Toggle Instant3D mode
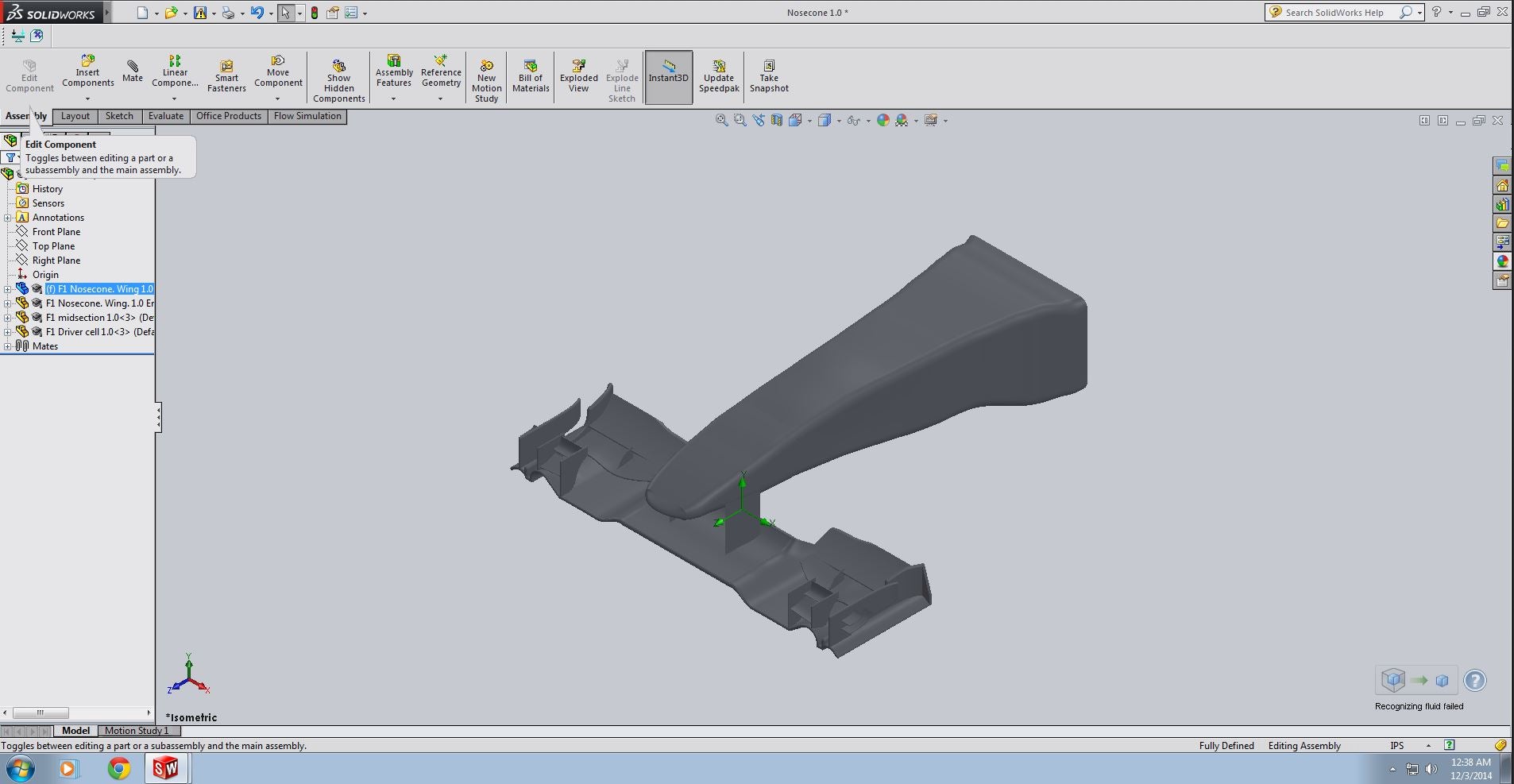The width and height of the screenshot is (1514, 784). coord(669,77)
